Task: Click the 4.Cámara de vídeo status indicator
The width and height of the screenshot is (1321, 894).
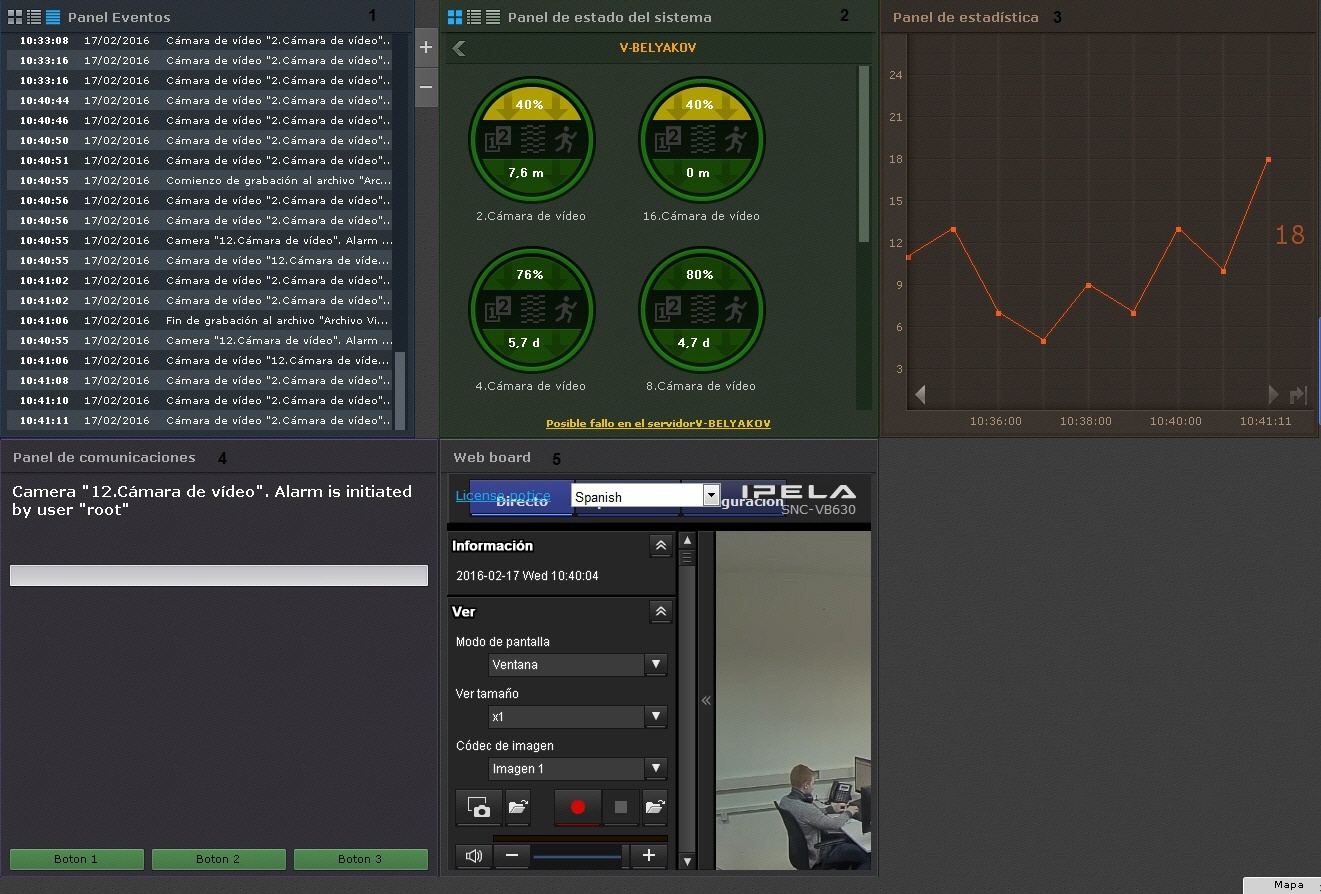Action: click(x=531, y=310)
